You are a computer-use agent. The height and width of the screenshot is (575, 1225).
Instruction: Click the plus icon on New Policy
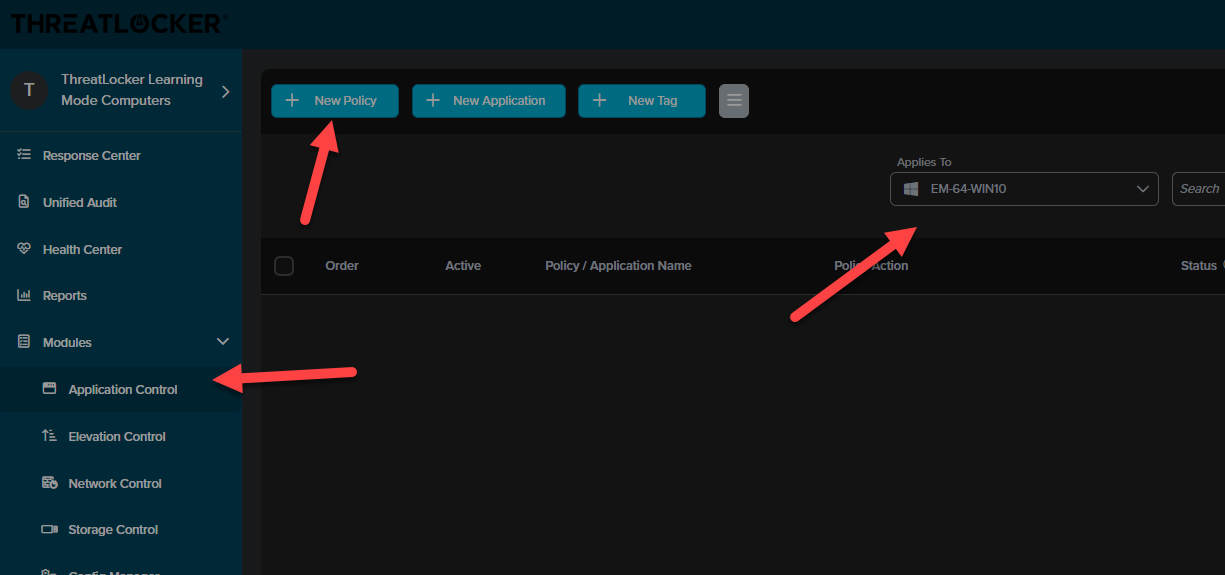292,100
